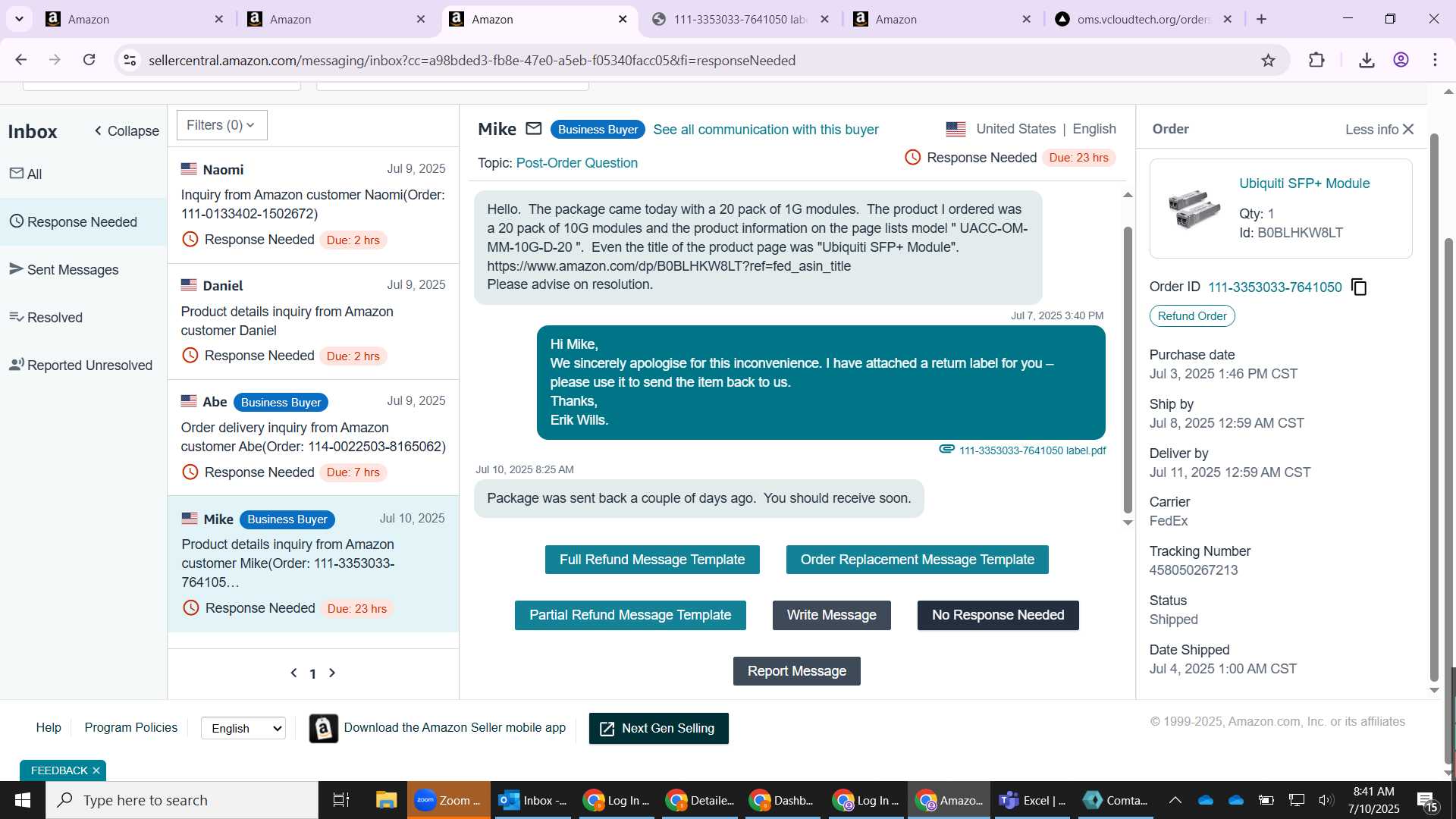Switch to the 111-3353033-7641050 label tab
The image size is (1456, 819).
(x=740, y=20)
